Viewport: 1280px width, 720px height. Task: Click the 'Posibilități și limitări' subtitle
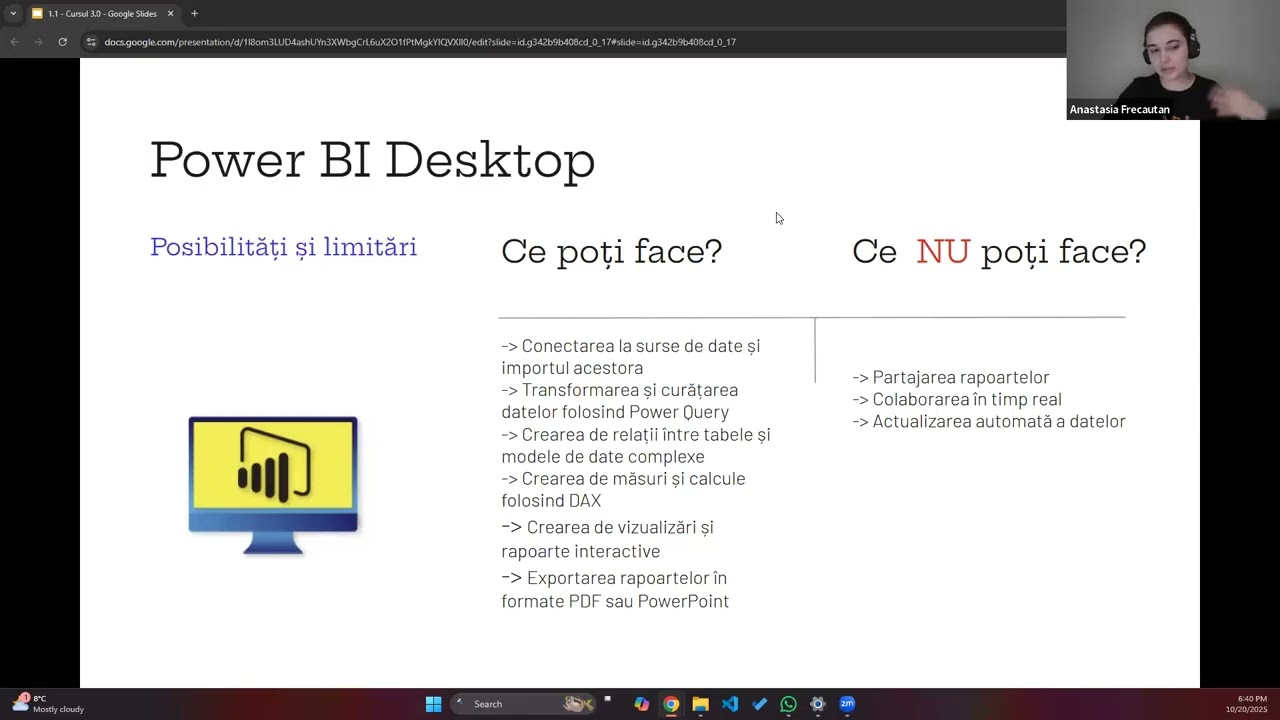coord(283,247)
